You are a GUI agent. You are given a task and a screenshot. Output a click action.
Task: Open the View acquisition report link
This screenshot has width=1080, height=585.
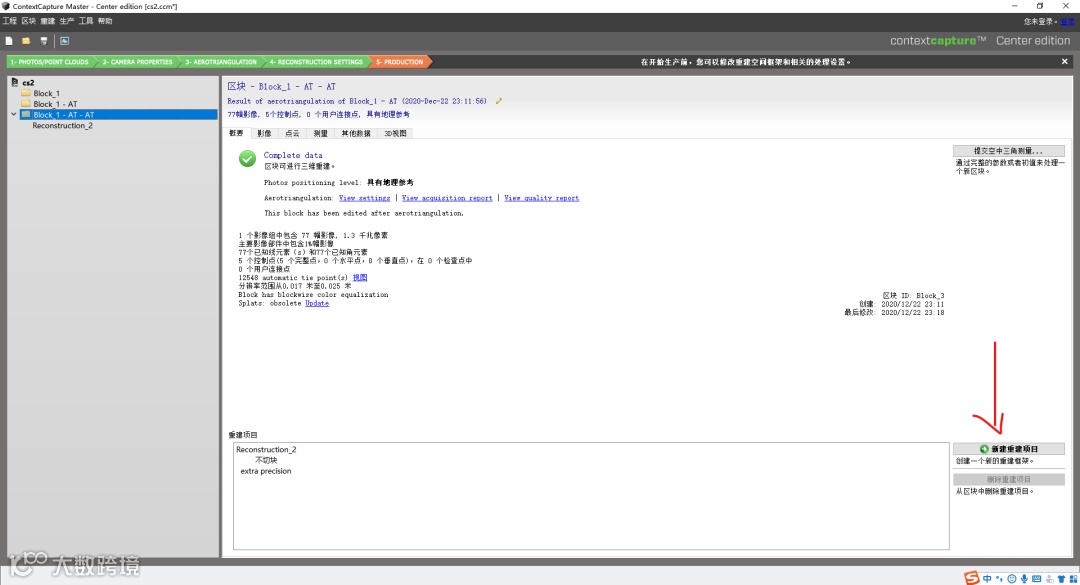(447, 198)
